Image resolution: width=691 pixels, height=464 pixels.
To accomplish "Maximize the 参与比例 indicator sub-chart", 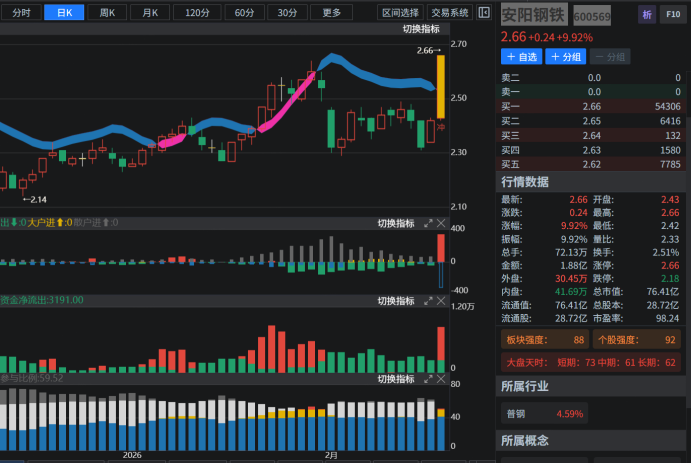I will coord(428,379).
